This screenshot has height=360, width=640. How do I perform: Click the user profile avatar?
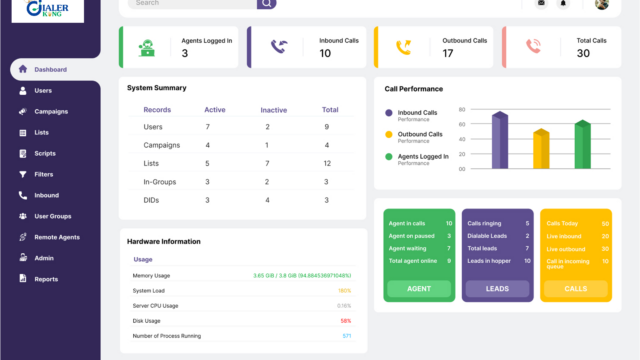click(602, 4)
